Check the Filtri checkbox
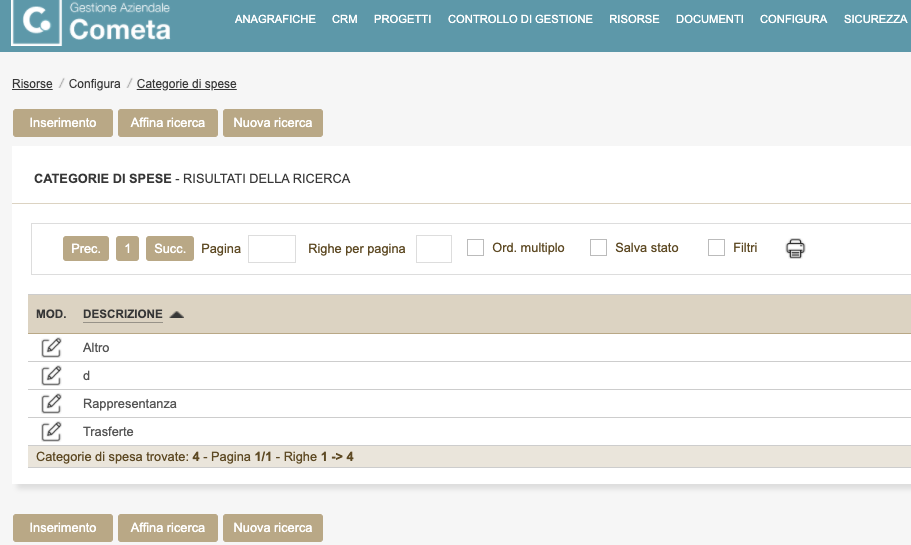Image resolution: width=911 pixels, height=545 pixels. pyautogui.click(x=716, y=248)
